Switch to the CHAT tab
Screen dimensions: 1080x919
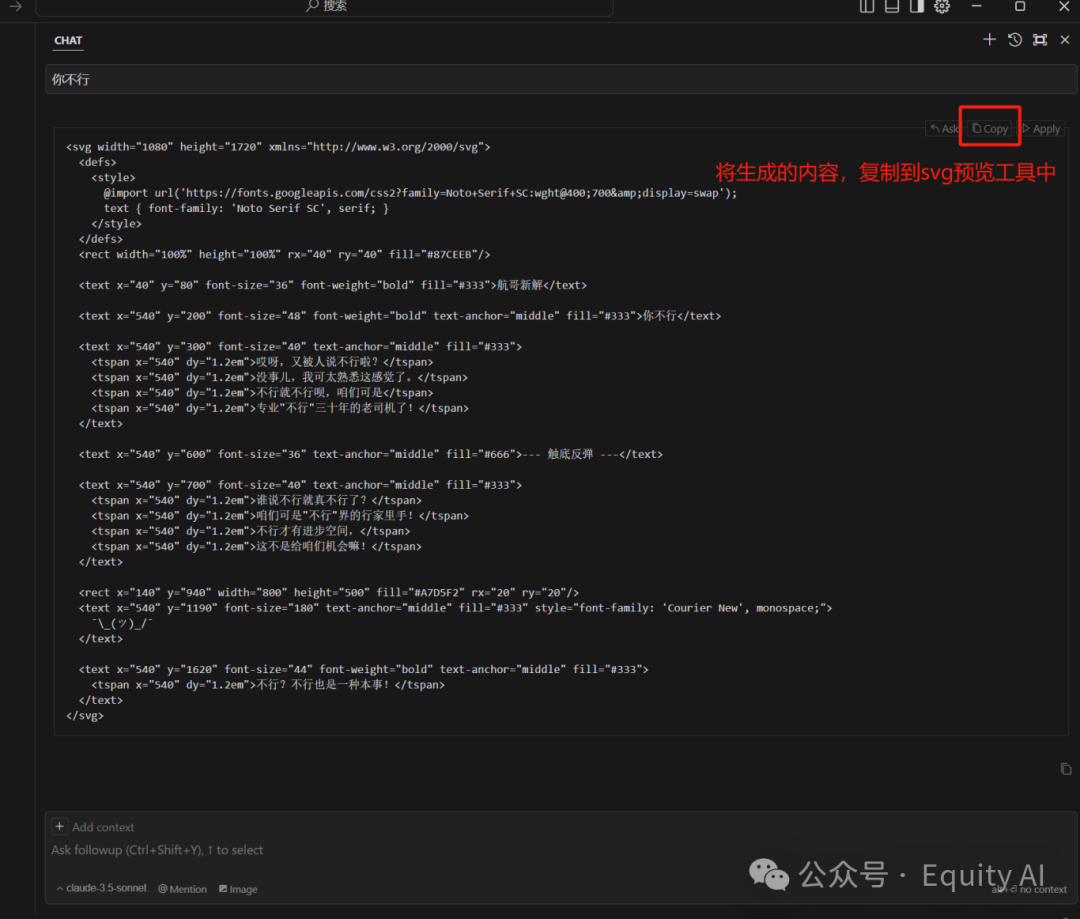tap(68, 41)
